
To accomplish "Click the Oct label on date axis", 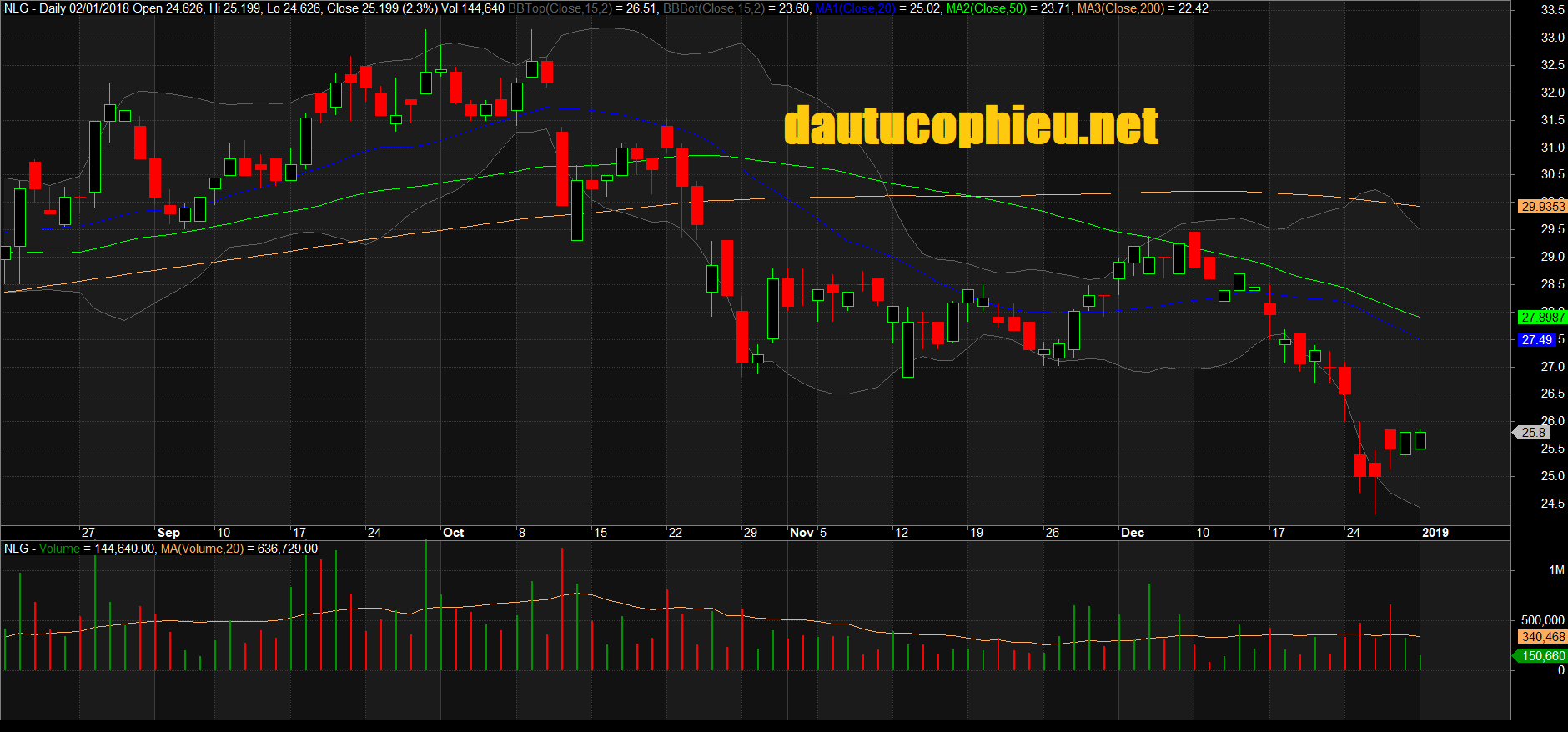I will coord(453,533).
